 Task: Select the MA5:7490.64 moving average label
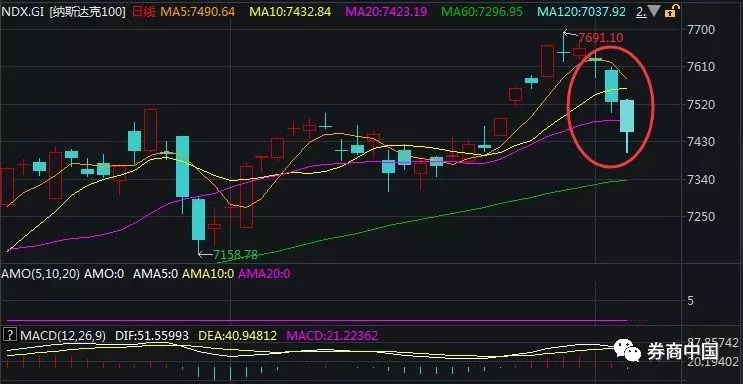[x=197, y=12]
